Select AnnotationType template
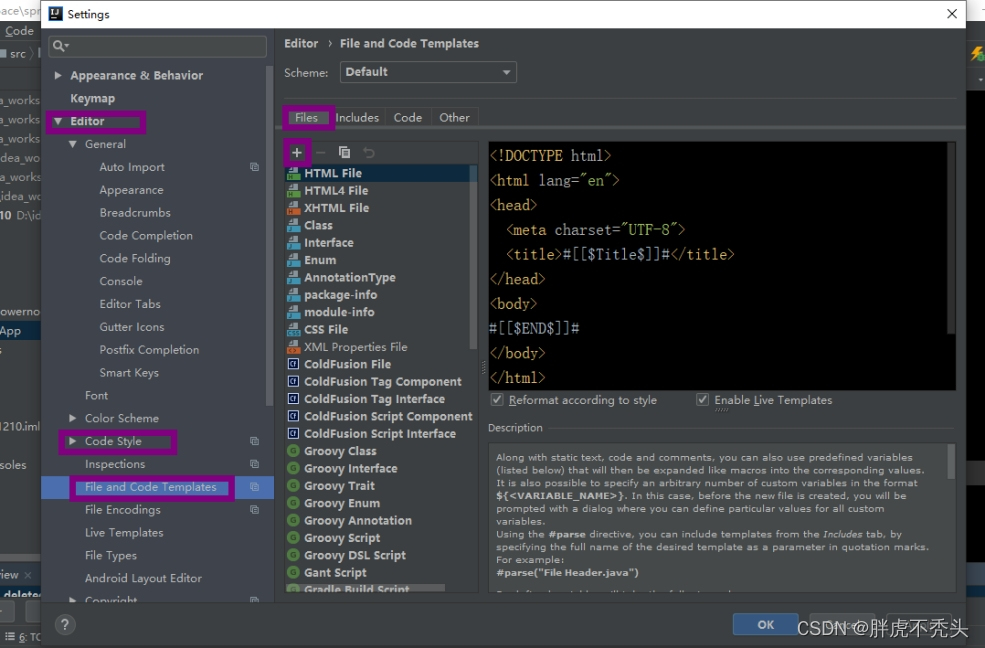985x648 pixels. 350,278
